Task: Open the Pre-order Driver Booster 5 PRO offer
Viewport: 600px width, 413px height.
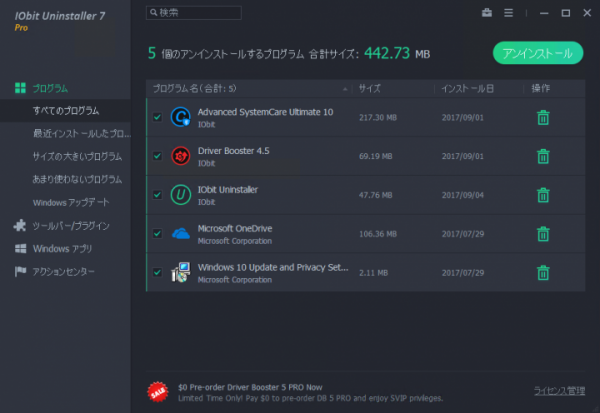Action: click(x=250, y=387)
